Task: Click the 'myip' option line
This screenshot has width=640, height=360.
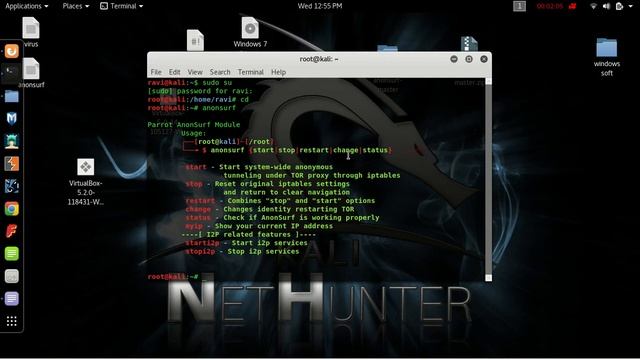Action: [x=259, y=226]
